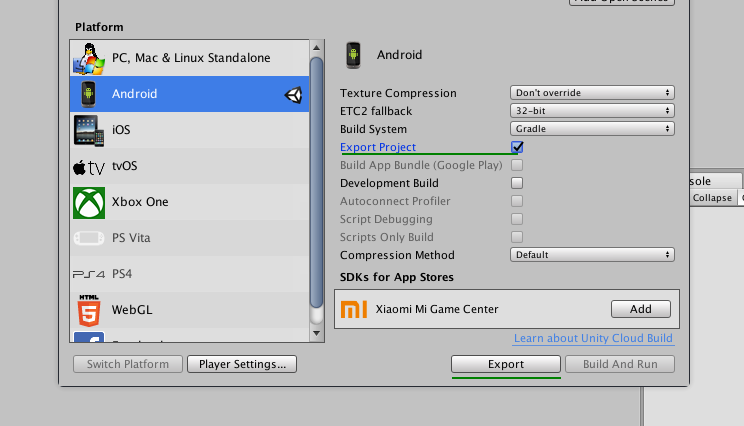The image size is (744, 426).
Task: Click the Android icon in settings header
Action: coord(353,56)
